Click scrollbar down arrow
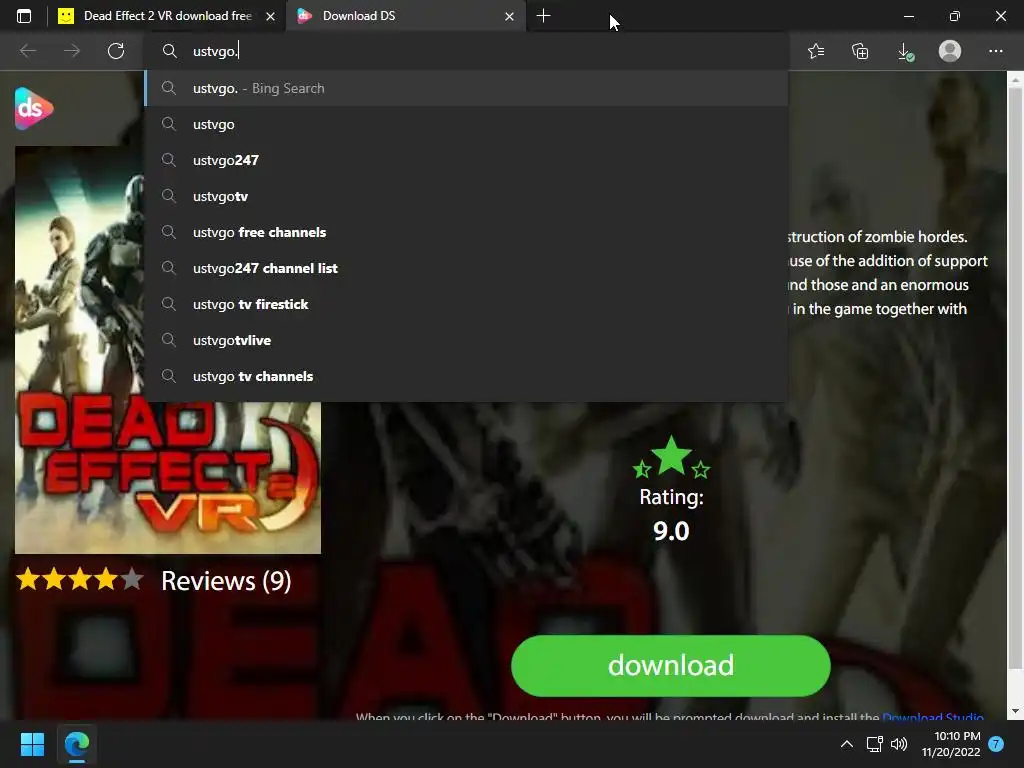Screen dimensions: 1024x768 pyautogui.click(x=1015, y=711)
